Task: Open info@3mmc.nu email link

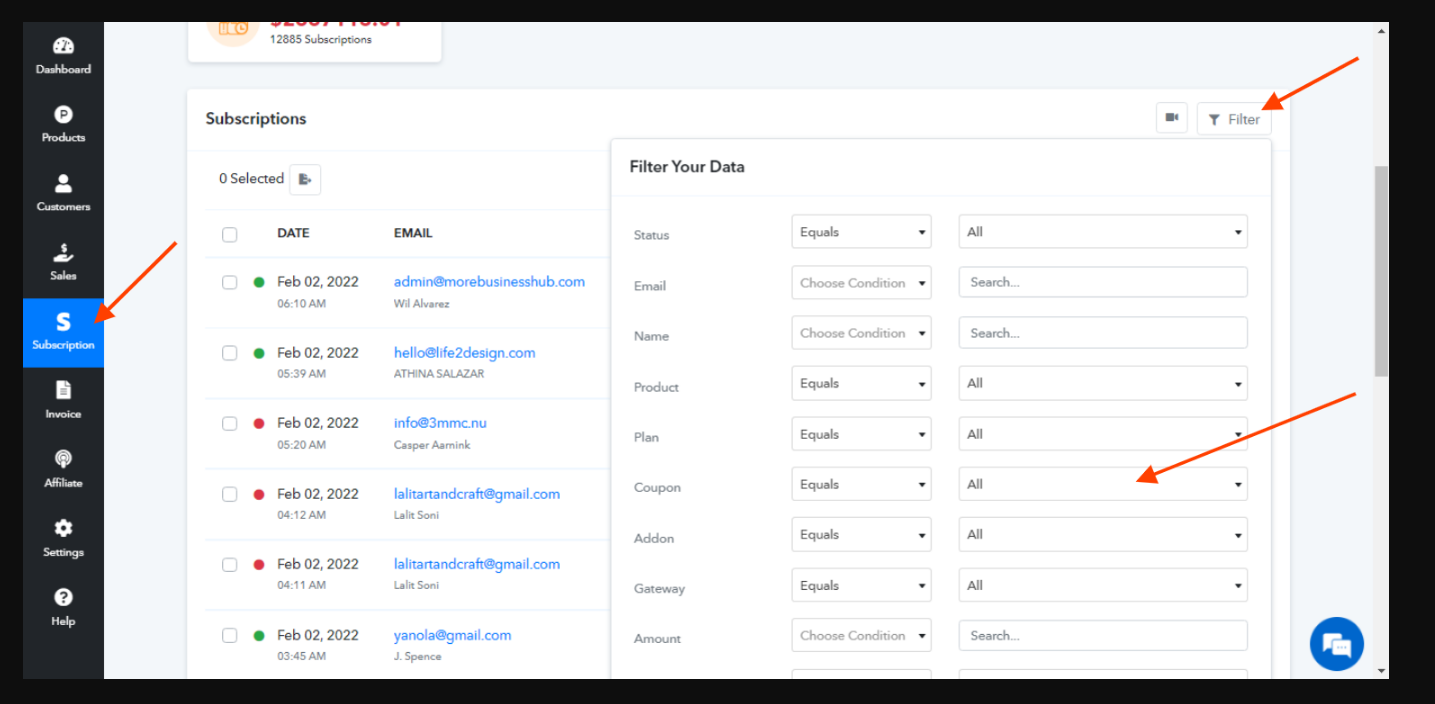Action: (x=440, y=423)
